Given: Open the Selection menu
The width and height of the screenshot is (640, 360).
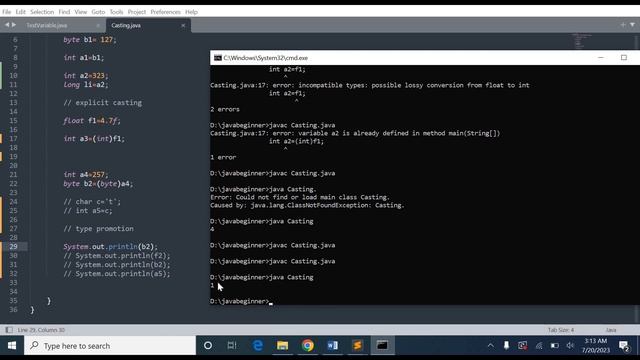Looking at the screenshot, I should point(42,12).
